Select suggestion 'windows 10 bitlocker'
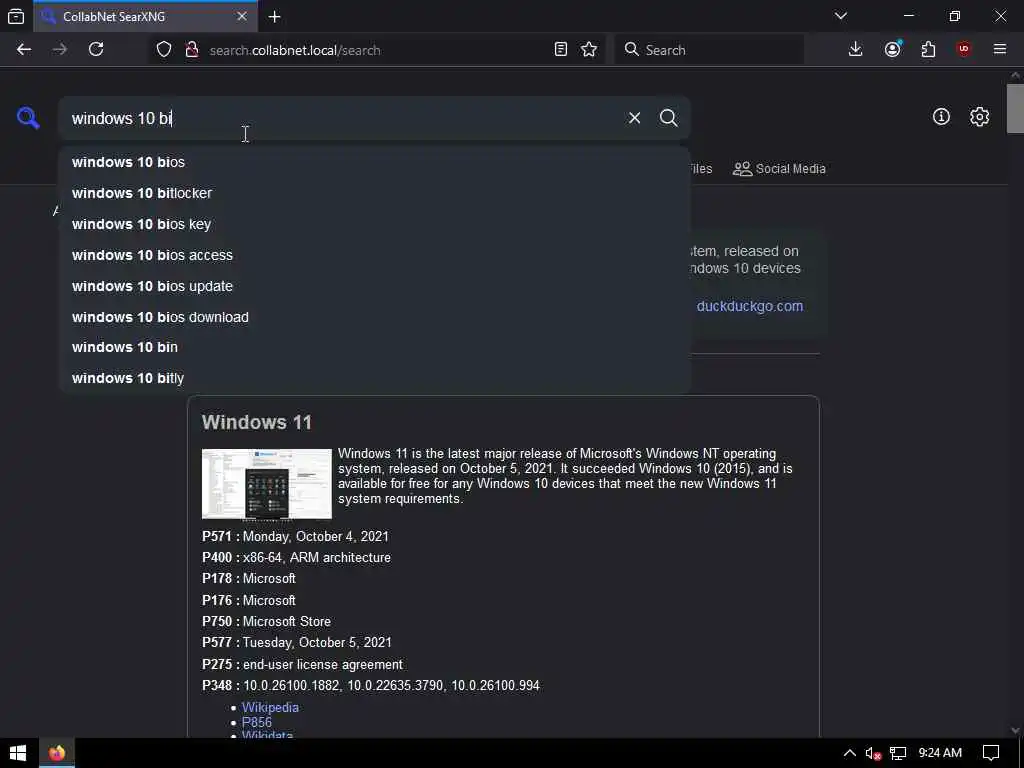Screen dimensions: 1024x768 [x=374, y=193]
